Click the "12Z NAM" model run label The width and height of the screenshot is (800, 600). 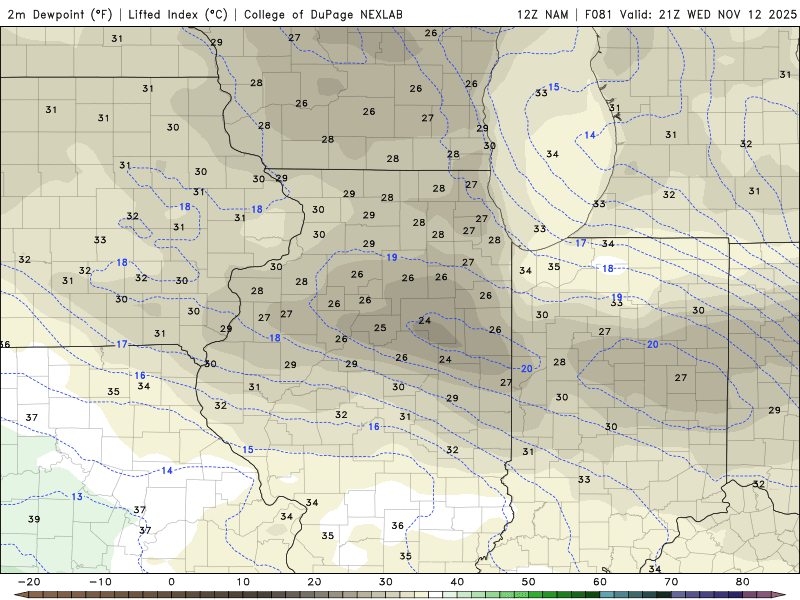[542, 15]
